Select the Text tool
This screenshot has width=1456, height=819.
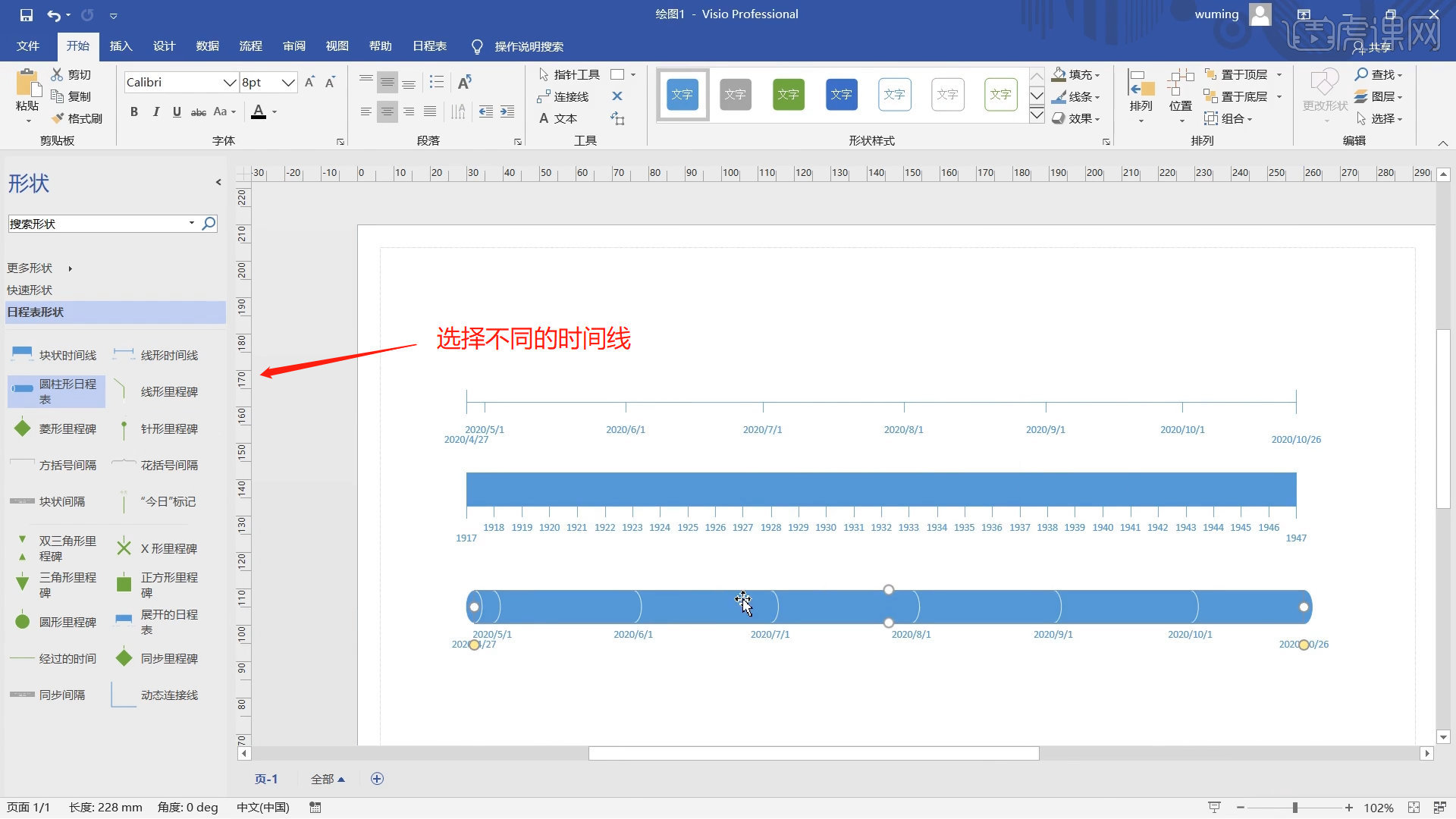pos(558,118)
